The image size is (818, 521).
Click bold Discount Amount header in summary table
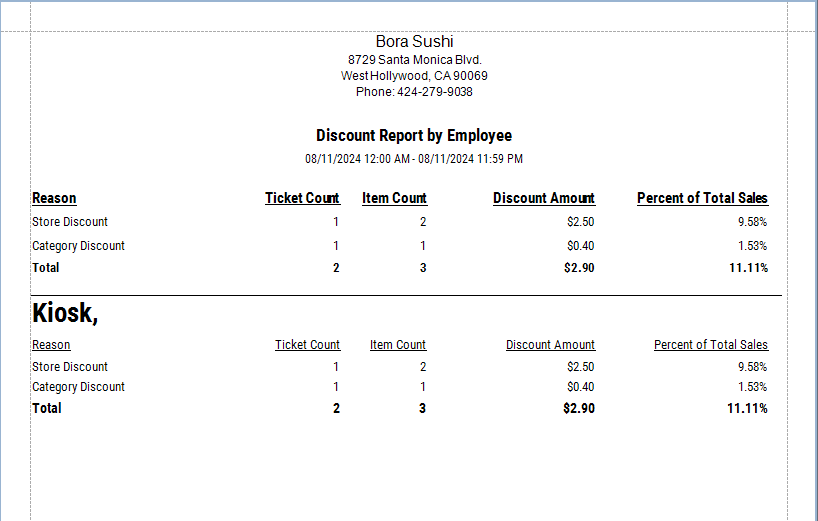point(543,198)
